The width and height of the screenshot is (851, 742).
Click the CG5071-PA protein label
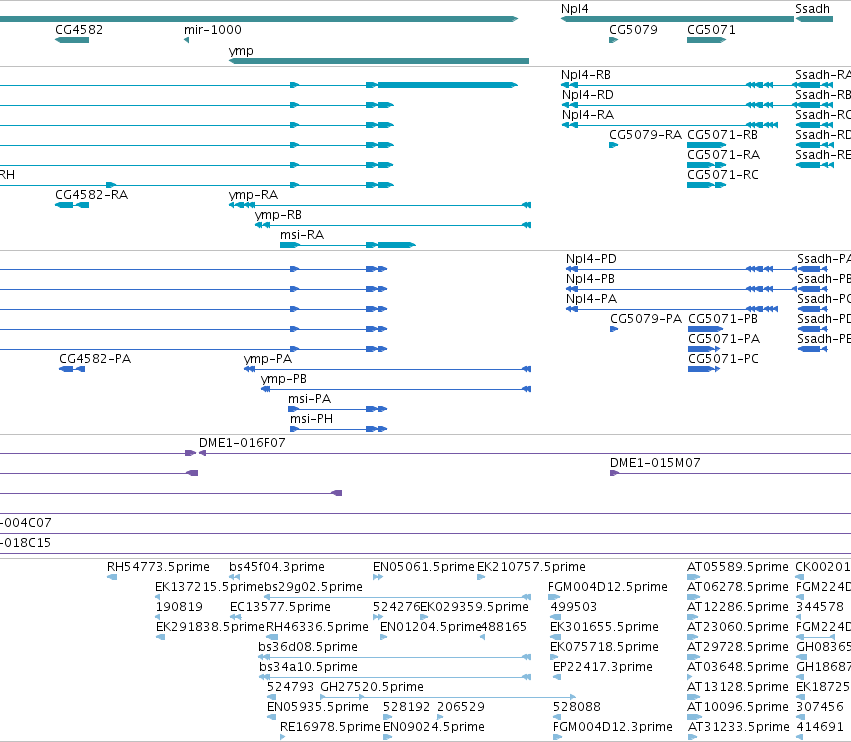pos(724,339)
